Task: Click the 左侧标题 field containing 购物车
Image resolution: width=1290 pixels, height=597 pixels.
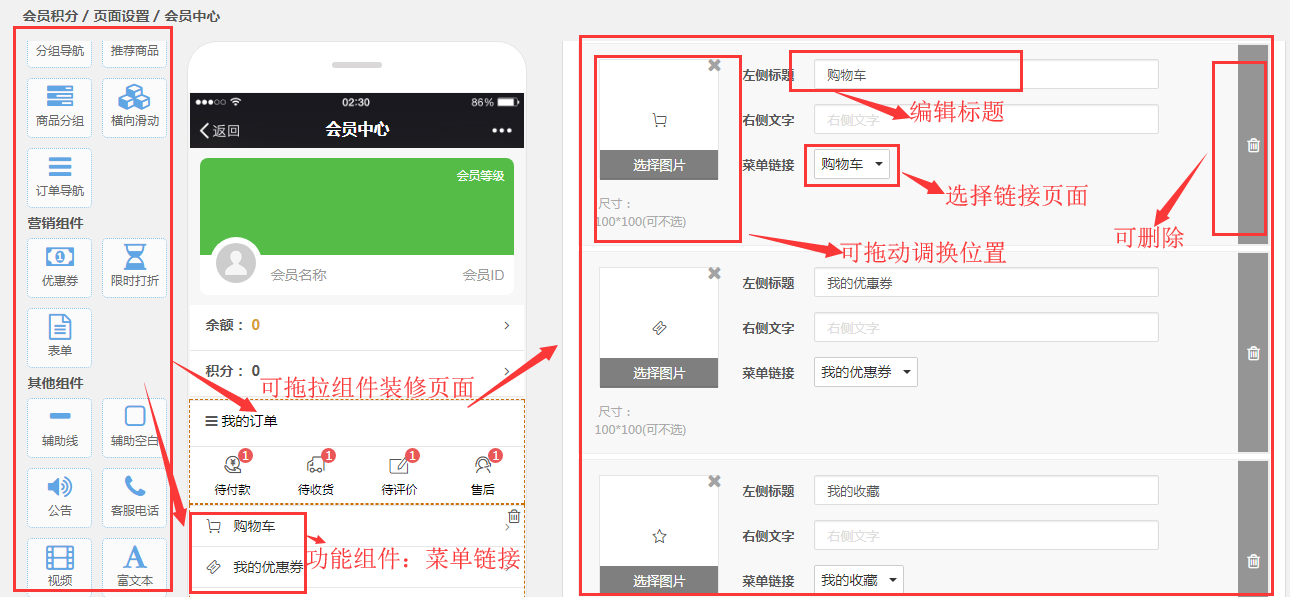Action: click(985, 75)
